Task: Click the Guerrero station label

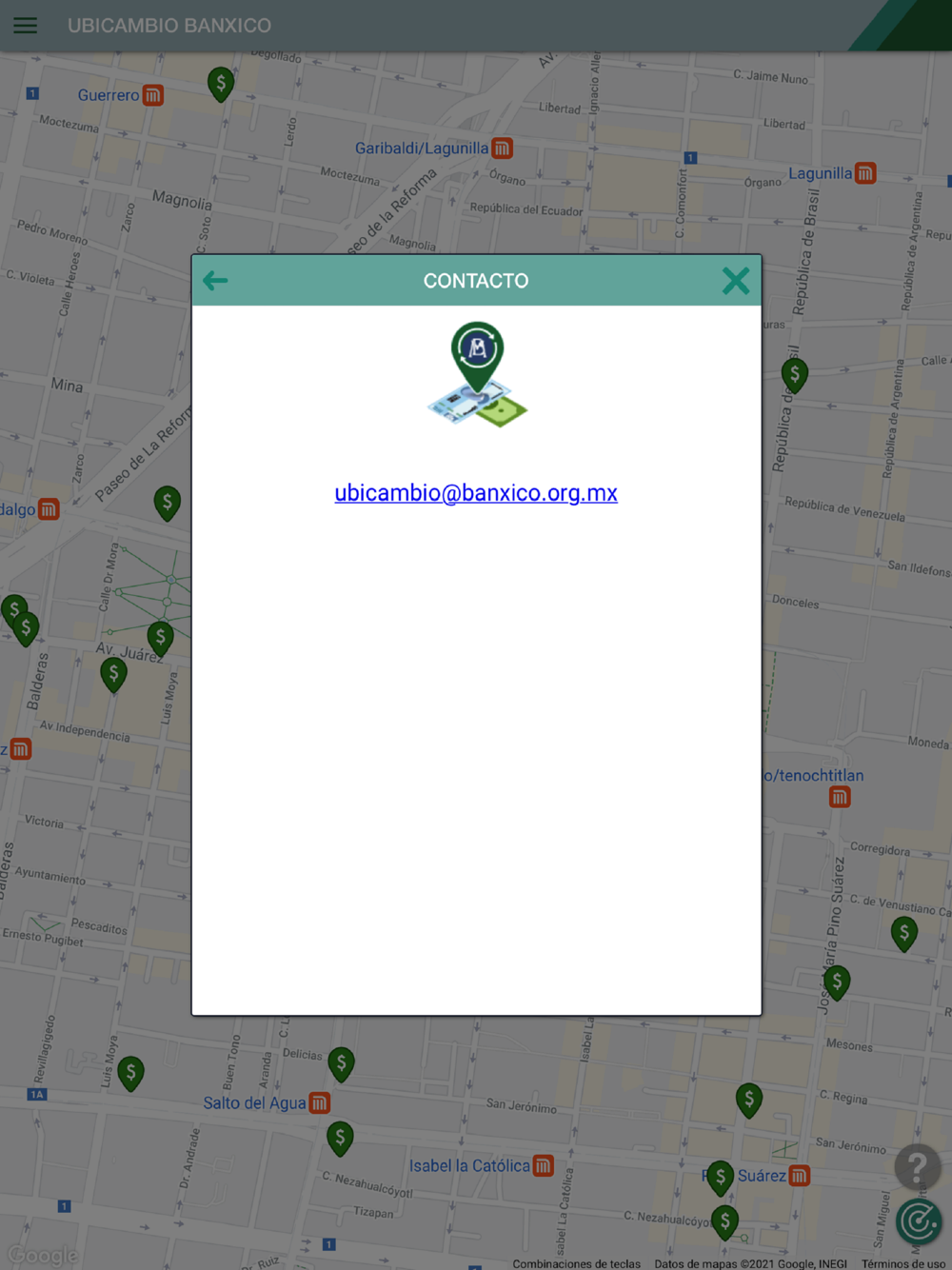Action: tap(109, 95)
